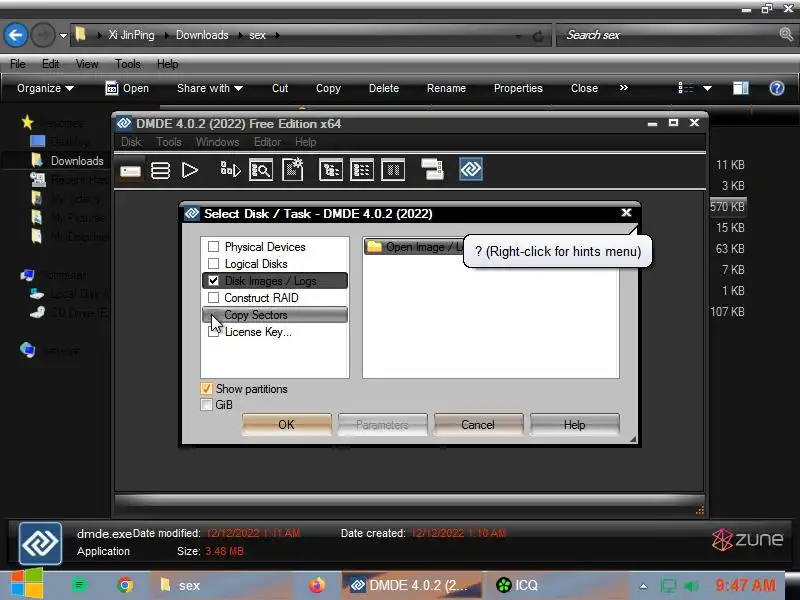Viewport: 800px width, 600px height.
Task: Click the Forward arrow in the Explorer window
Action: pos(43,35)
